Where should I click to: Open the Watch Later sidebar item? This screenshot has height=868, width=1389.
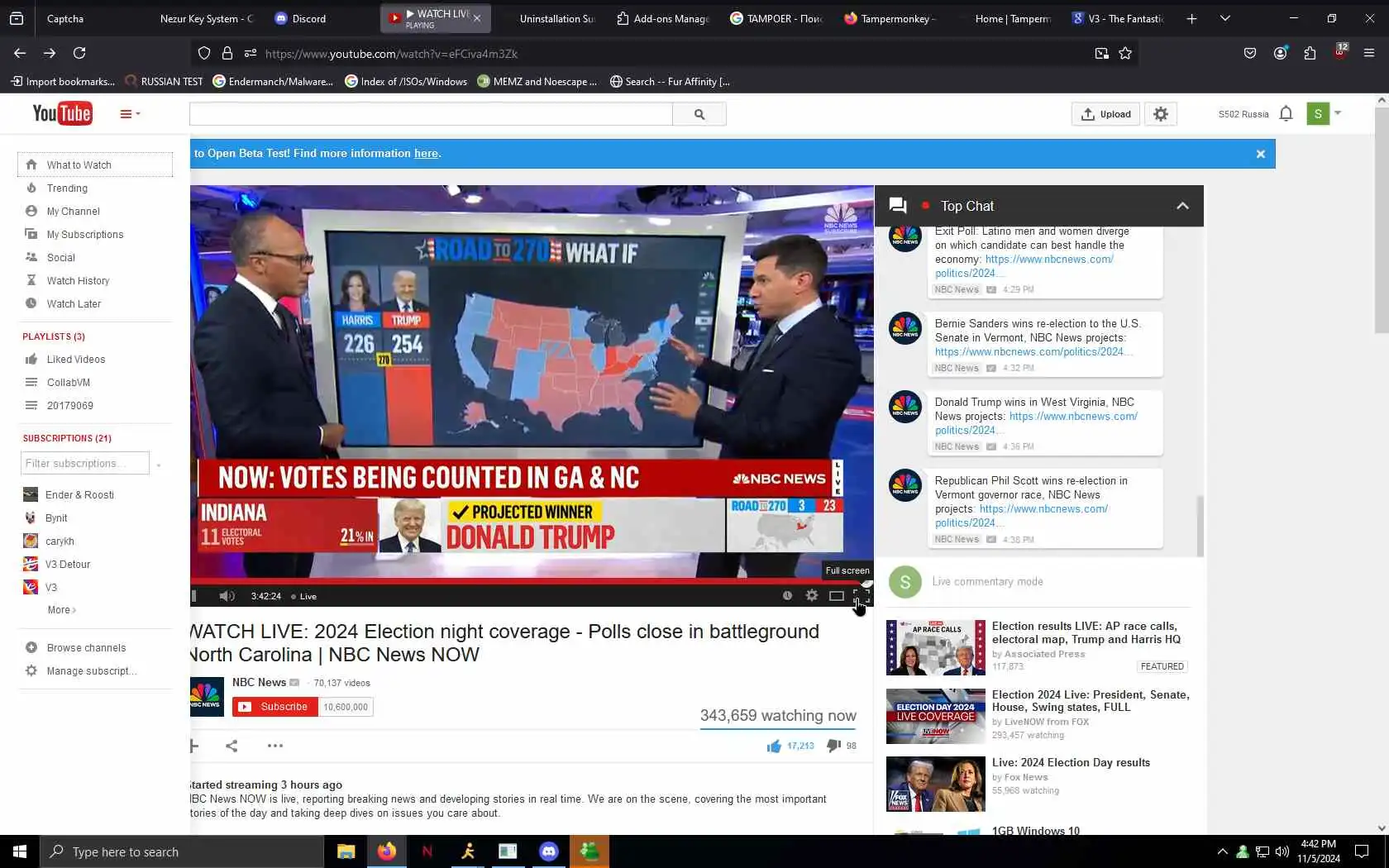74,304
